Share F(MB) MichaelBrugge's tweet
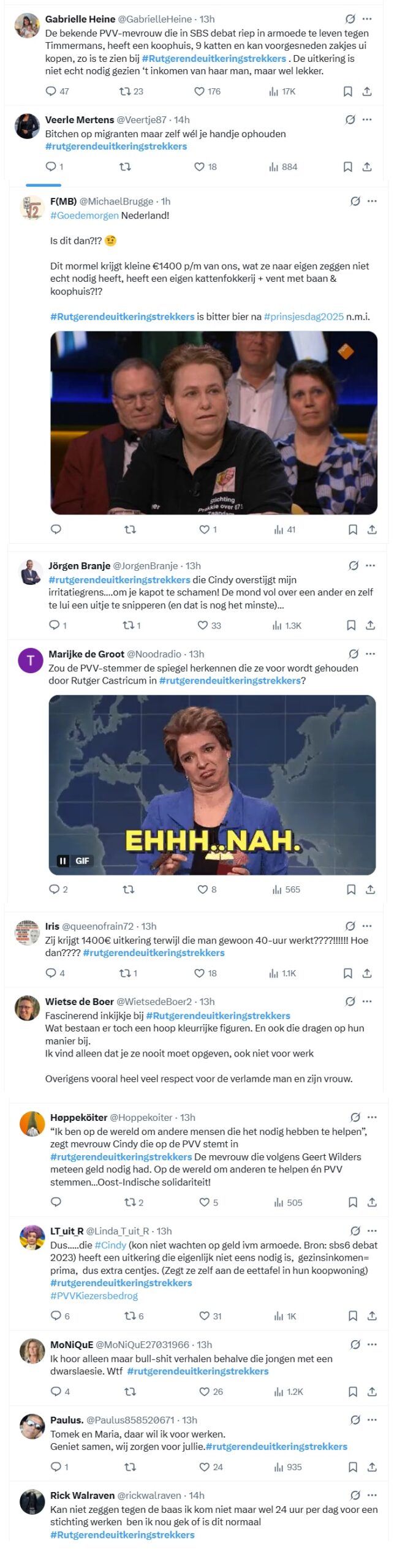Image resolution: width=405 pixels, height=1568 pixels. 372,530
